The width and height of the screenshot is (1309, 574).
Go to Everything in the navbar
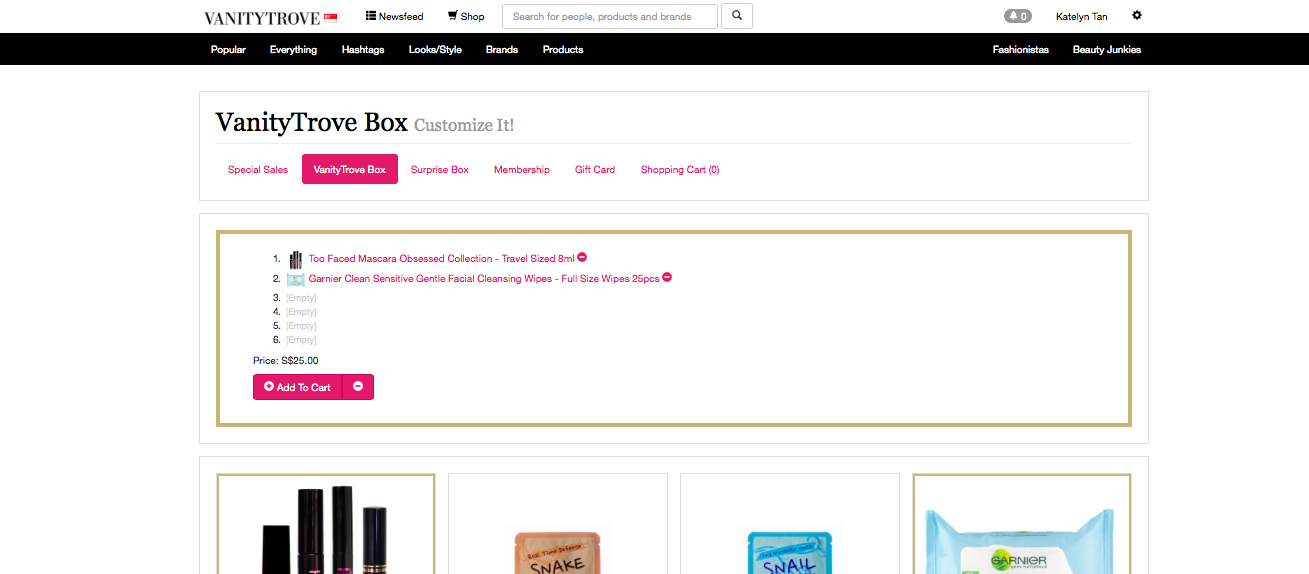pyautogui.click(x=293, y=49)
